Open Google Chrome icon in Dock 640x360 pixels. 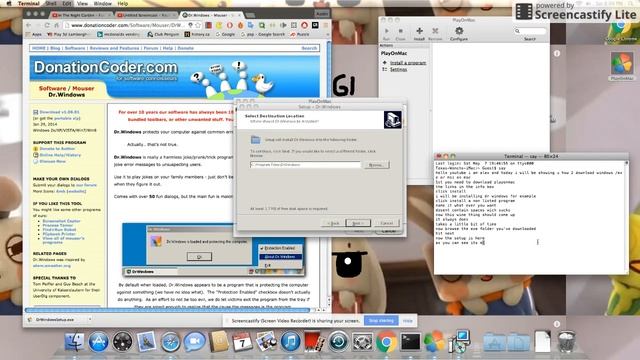point(386,342)
